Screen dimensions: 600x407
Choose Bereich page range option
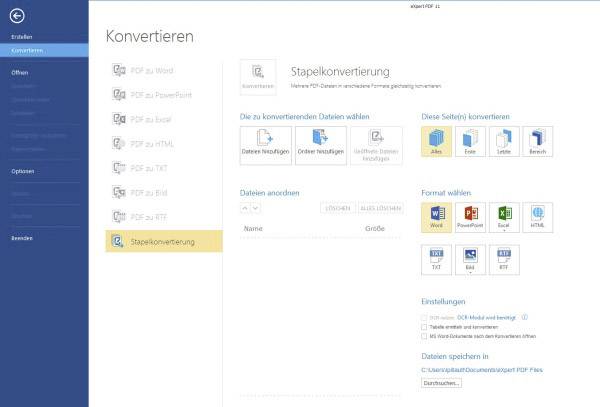pyautogui.click(x=538, y=142)
